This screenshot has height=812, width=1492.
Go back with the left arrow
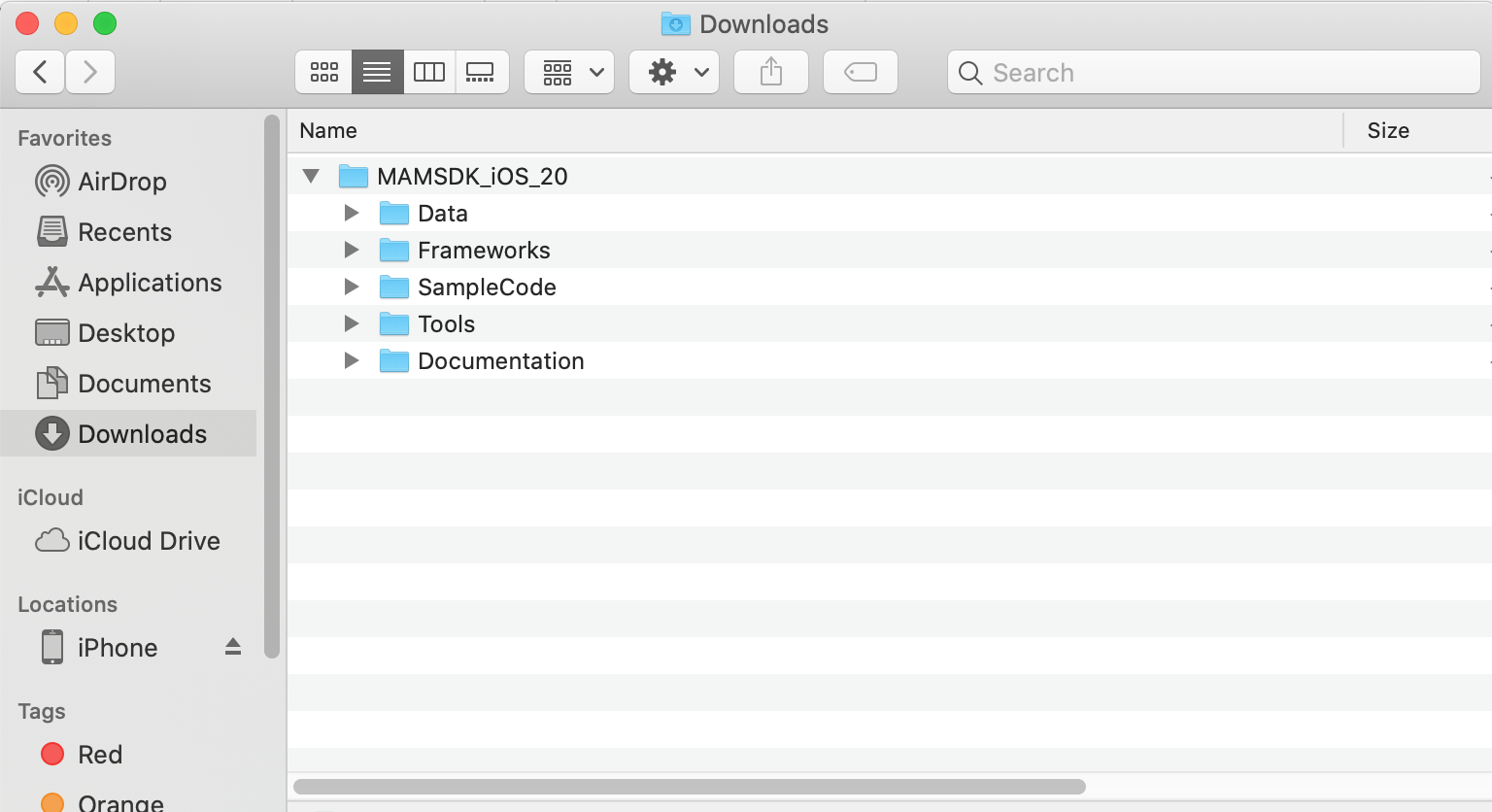tap(41, 73)
